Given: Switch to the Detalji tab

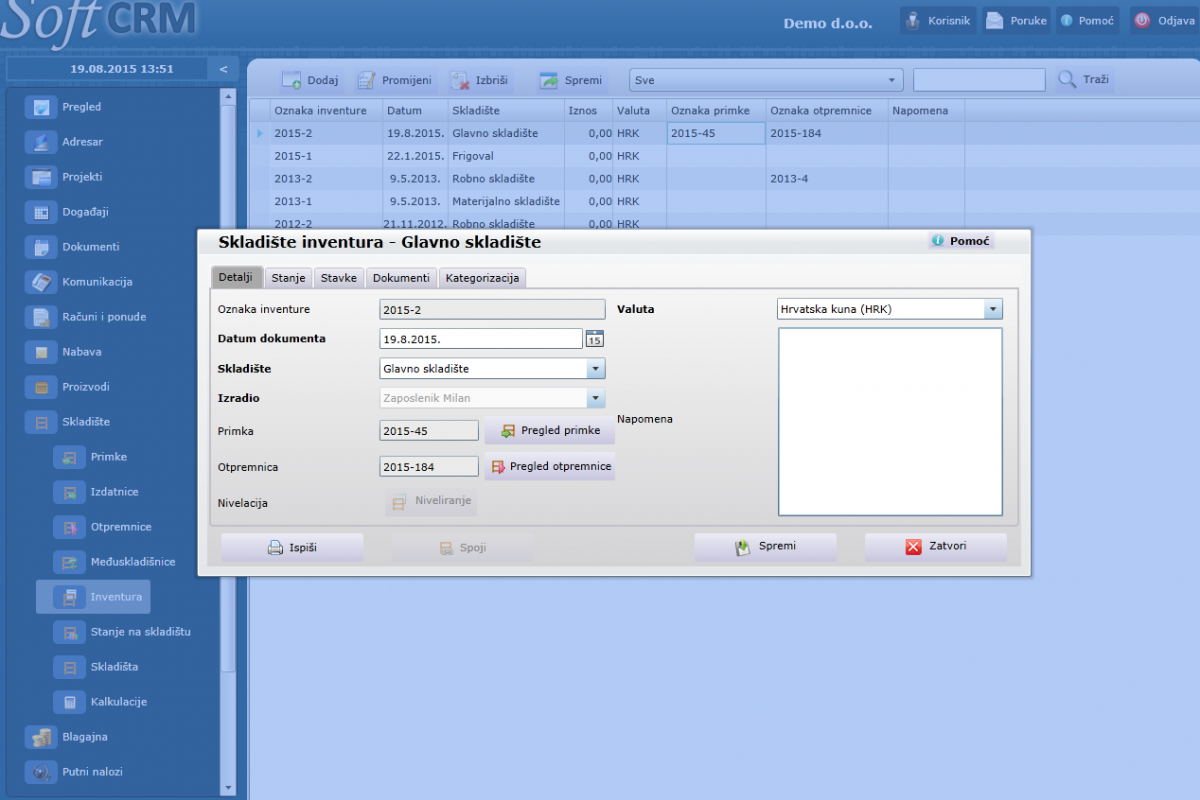Looking at the screenshot, I should [x=237, y=277].
